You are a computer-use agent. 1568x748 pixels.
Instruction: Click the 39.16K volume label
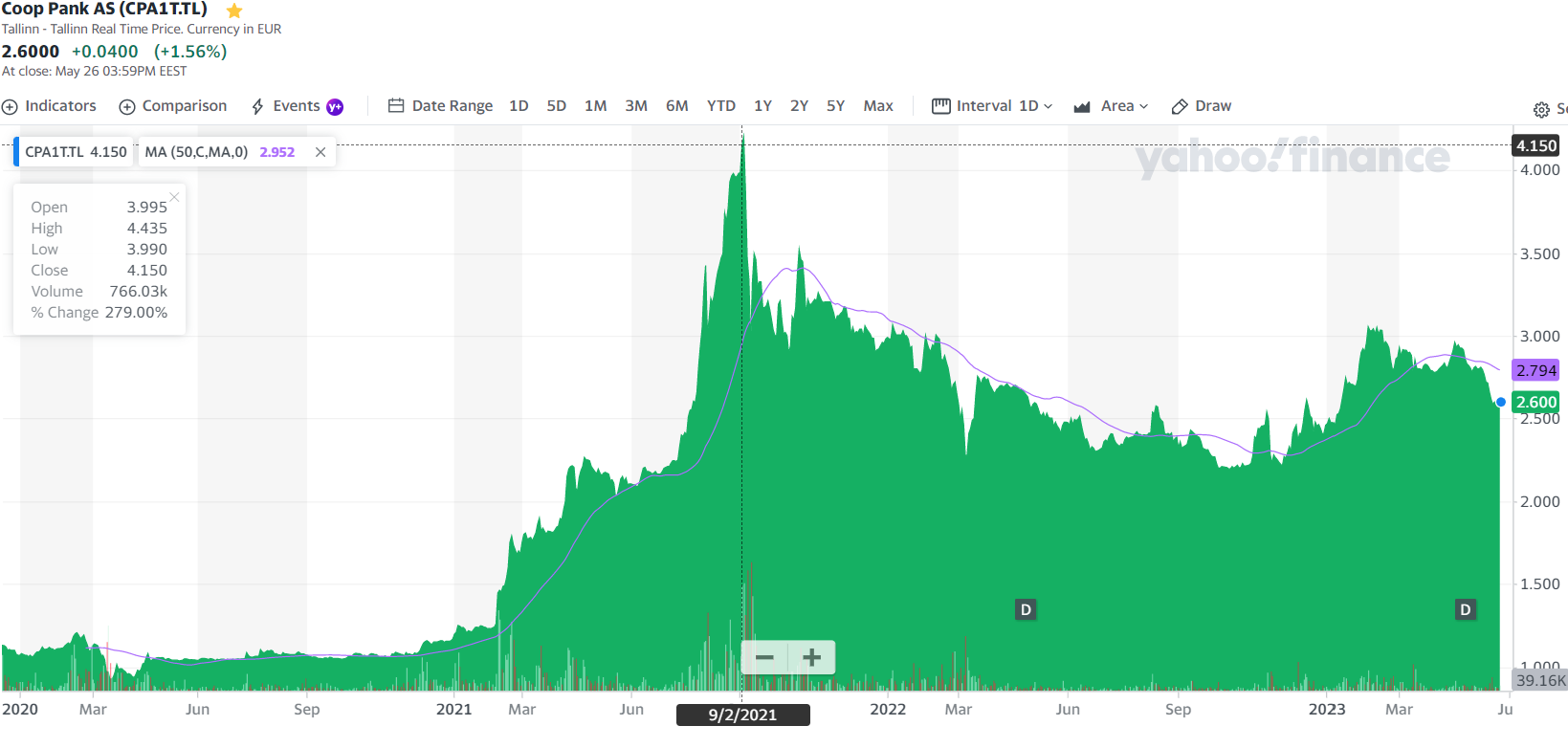pyautogui.click(x=1540, y=680)
